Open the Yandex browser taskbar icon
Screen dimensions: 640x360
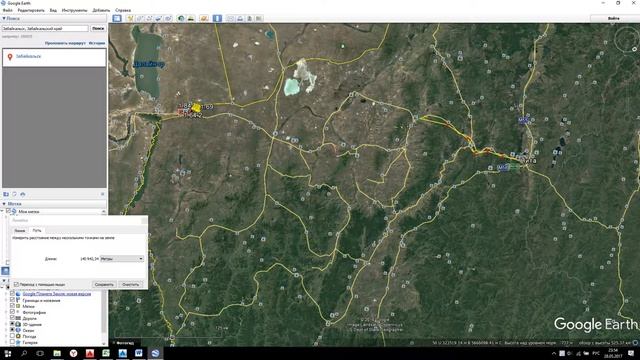[x=73, y=353]
